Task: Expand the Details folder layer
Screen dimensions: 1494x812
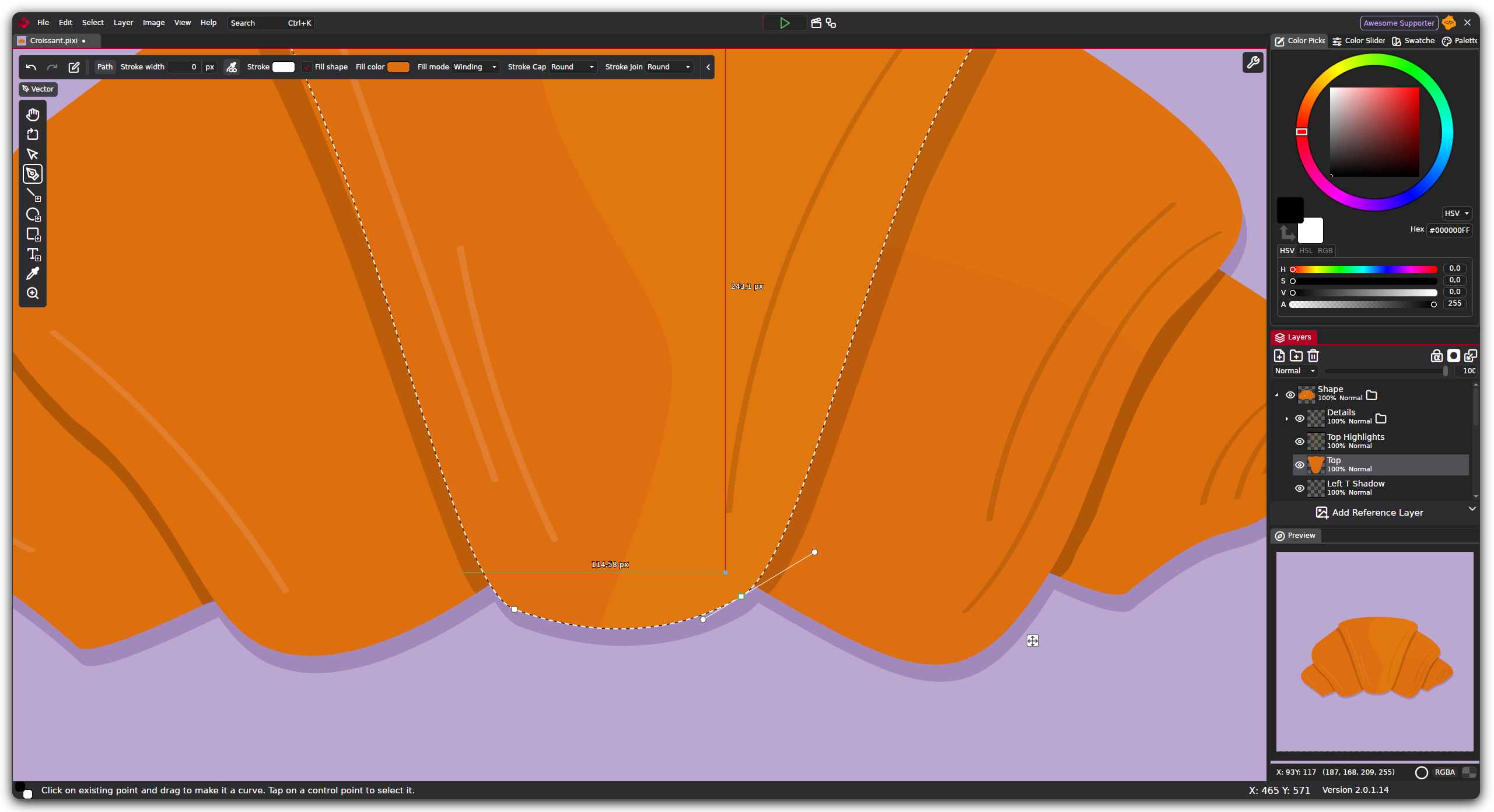Action: click(1287, 419)
